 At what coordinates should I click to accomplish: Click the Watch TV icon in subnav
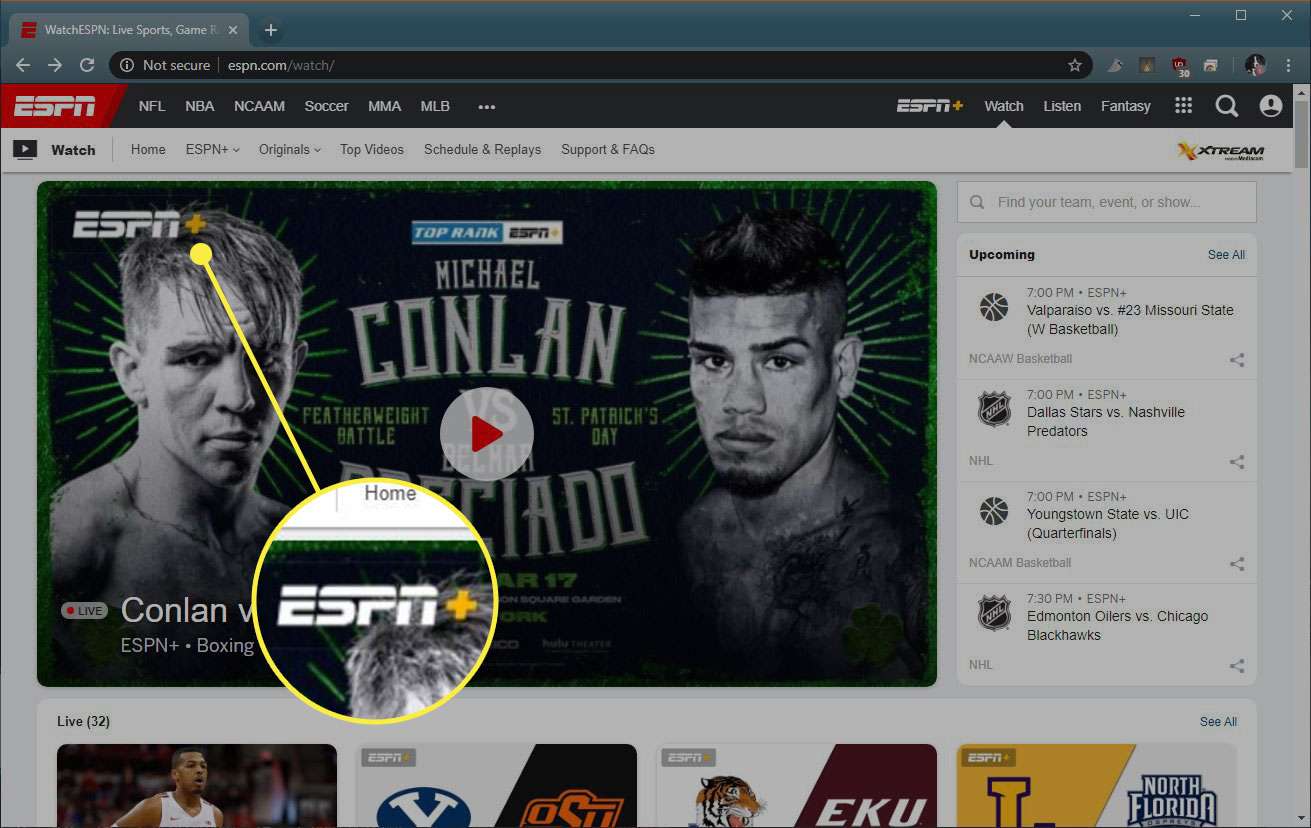25,150
